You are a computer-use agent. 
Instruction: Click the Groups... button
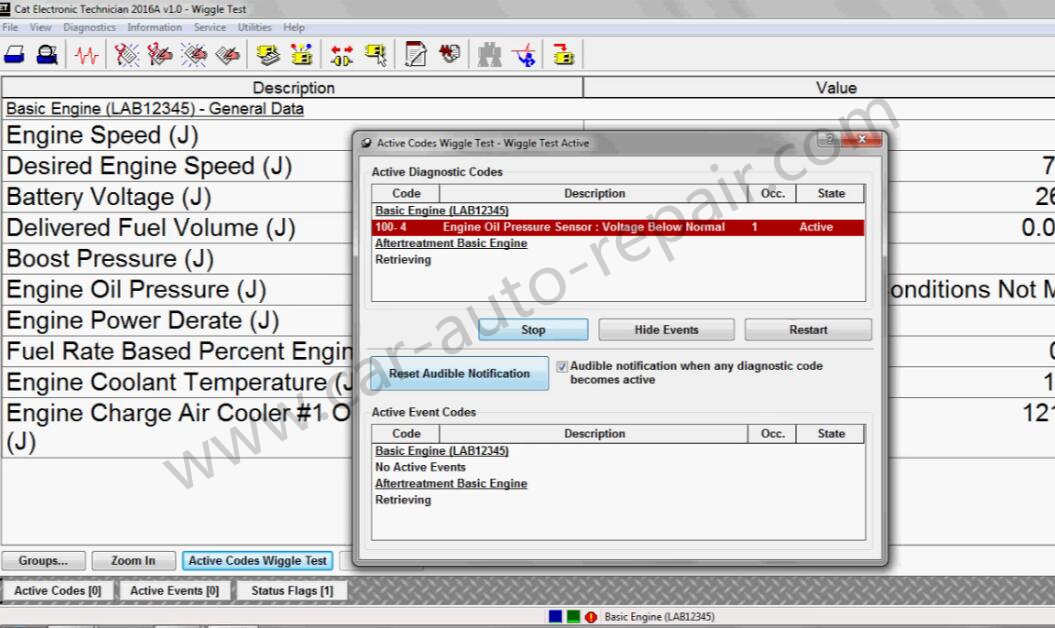click(43, 561)
